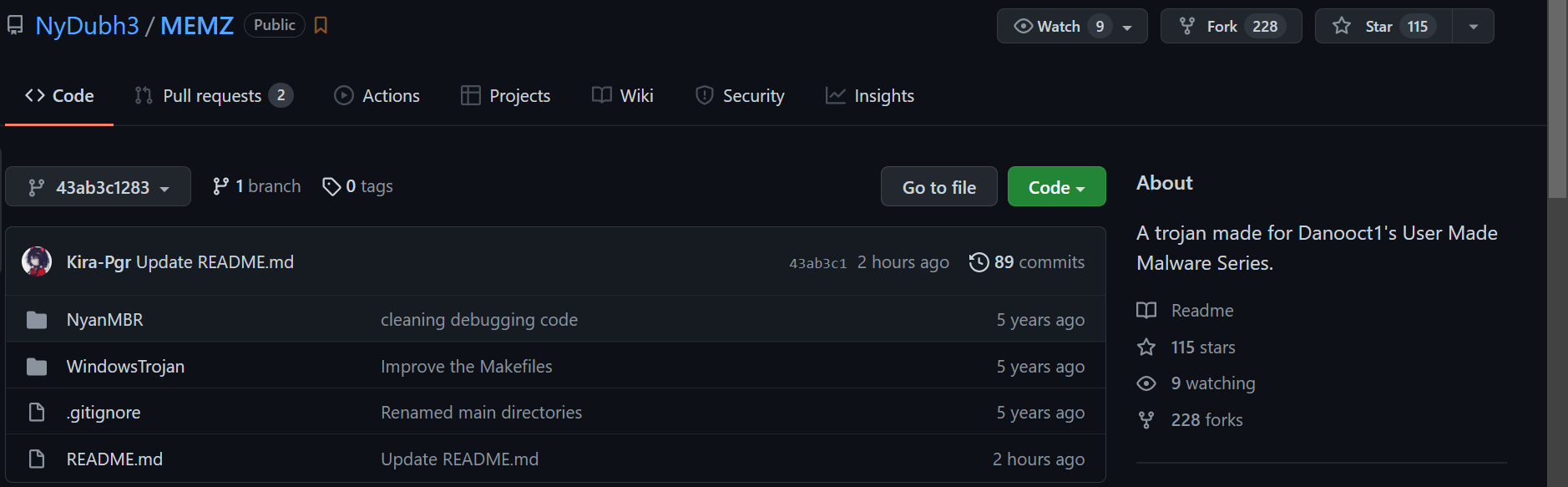Click the NyanMBR row's 5 years ago timestamp
Image resolution: width=1568 pixels, height=487 pixels.
point(1040,320)
